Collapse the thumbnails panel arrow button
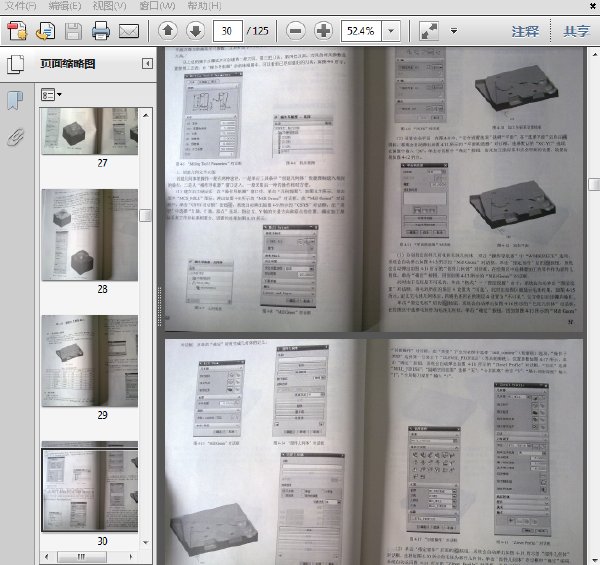The width and height of the screenshot is (600, 565). (147, 64)
